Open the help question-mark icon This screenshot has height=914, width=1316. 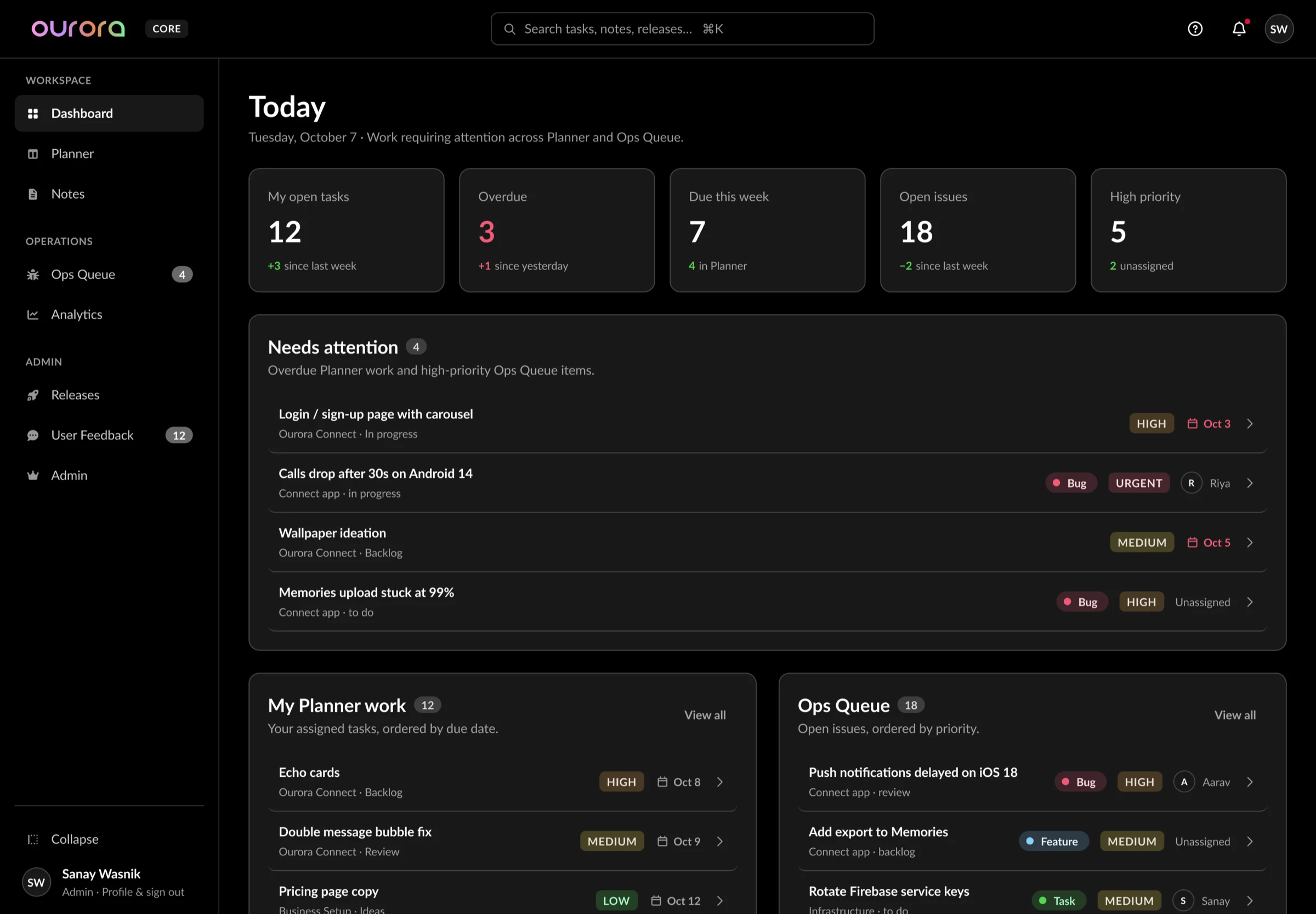click(1195, 29)
